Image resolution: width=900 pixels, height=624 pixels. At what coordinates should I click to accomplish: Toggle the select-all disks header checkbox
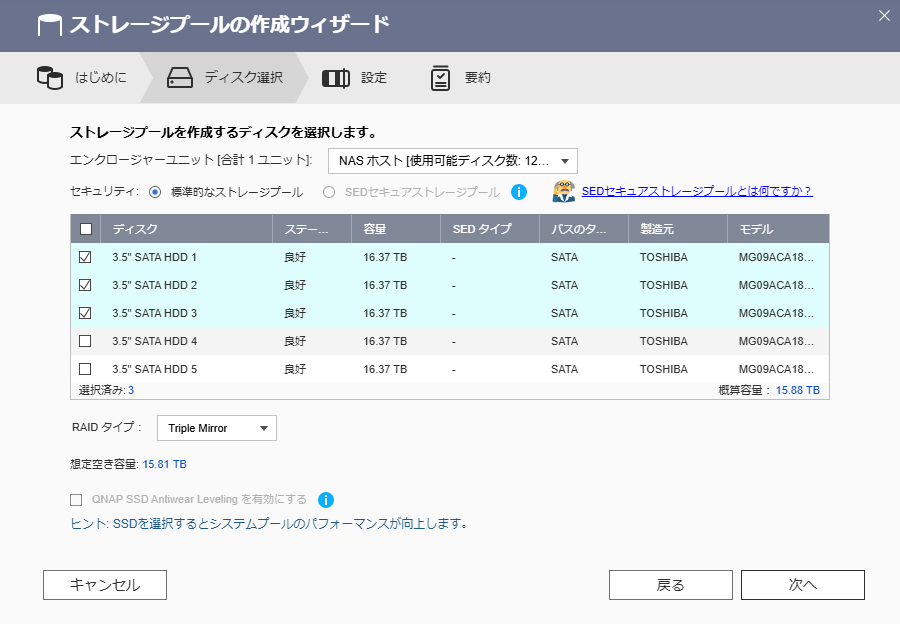click(86, 229)
